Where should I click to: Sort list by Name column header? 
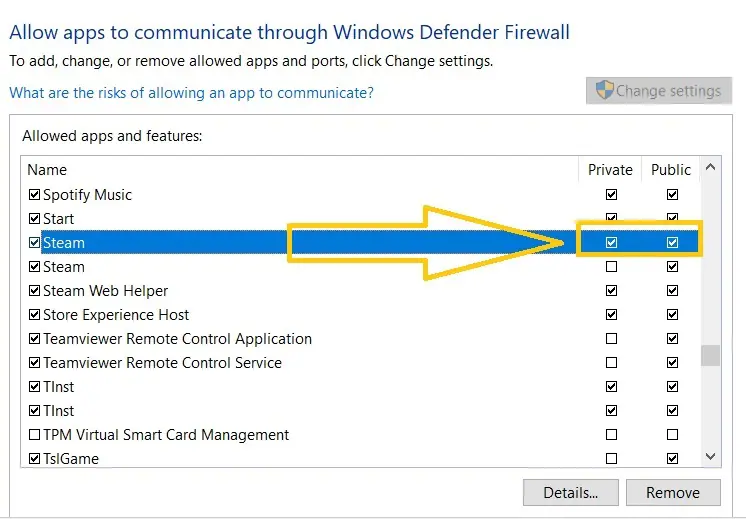pos(47,170)
